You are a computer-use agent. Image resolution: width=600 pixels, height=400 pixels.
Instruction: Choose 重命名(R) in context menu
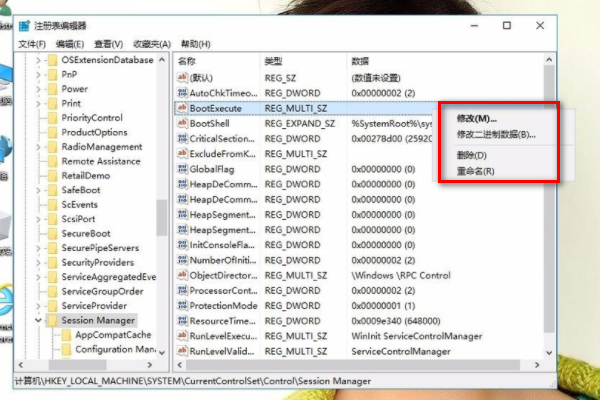tap(475, 171)
